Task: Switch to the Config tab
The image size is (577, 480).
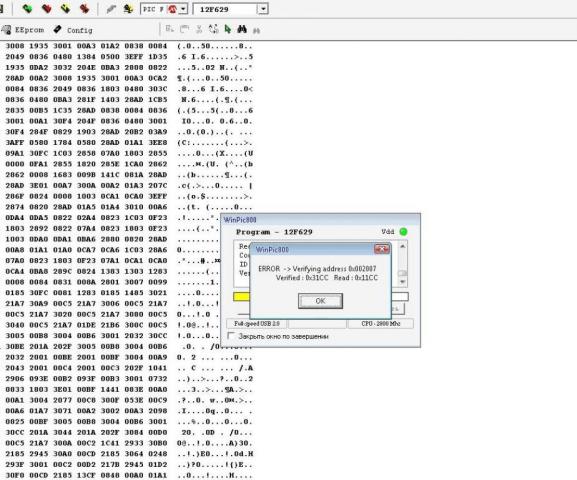Action: [x=73, y=30]
